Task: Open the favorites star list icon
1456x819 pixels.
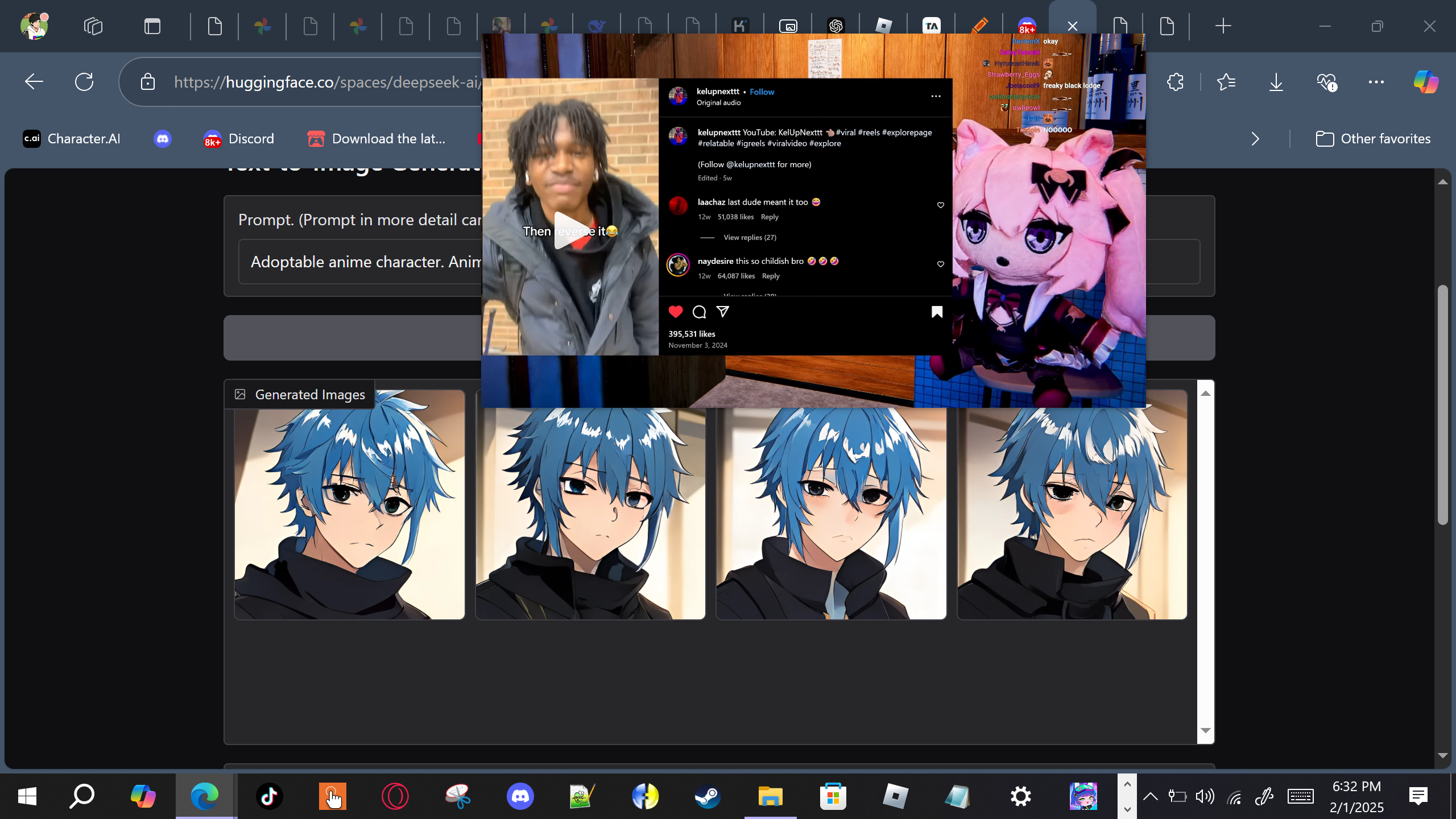Action: pos(1226,82)
